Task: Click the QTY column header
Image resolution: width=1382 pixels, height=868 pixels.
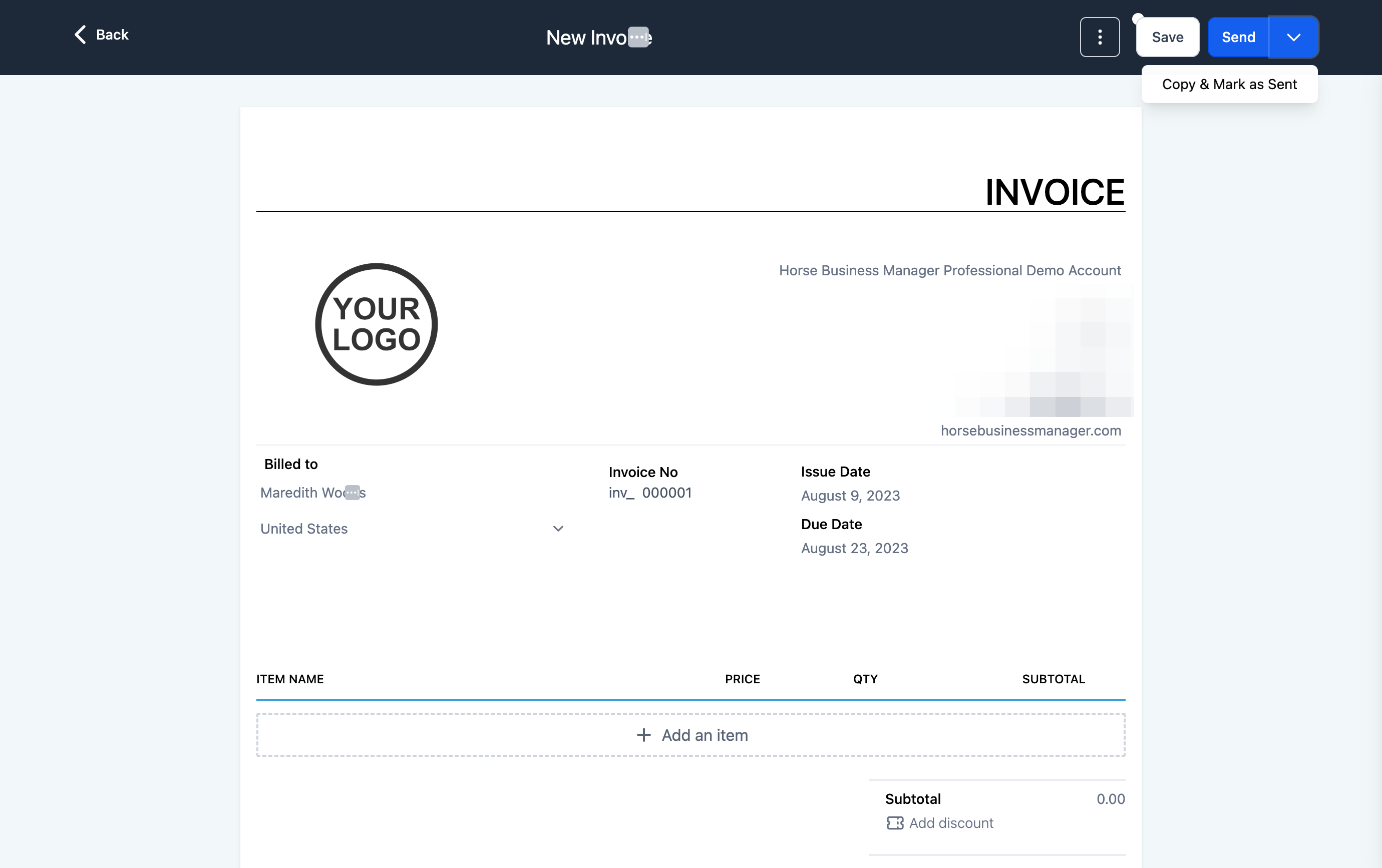Action: click(865, 679)
